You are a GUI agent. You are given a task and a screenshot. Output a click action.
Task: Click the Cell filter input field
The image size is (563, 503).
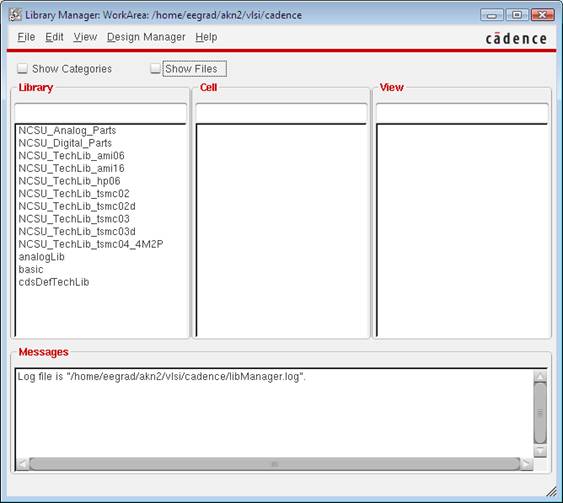[281, 113]
